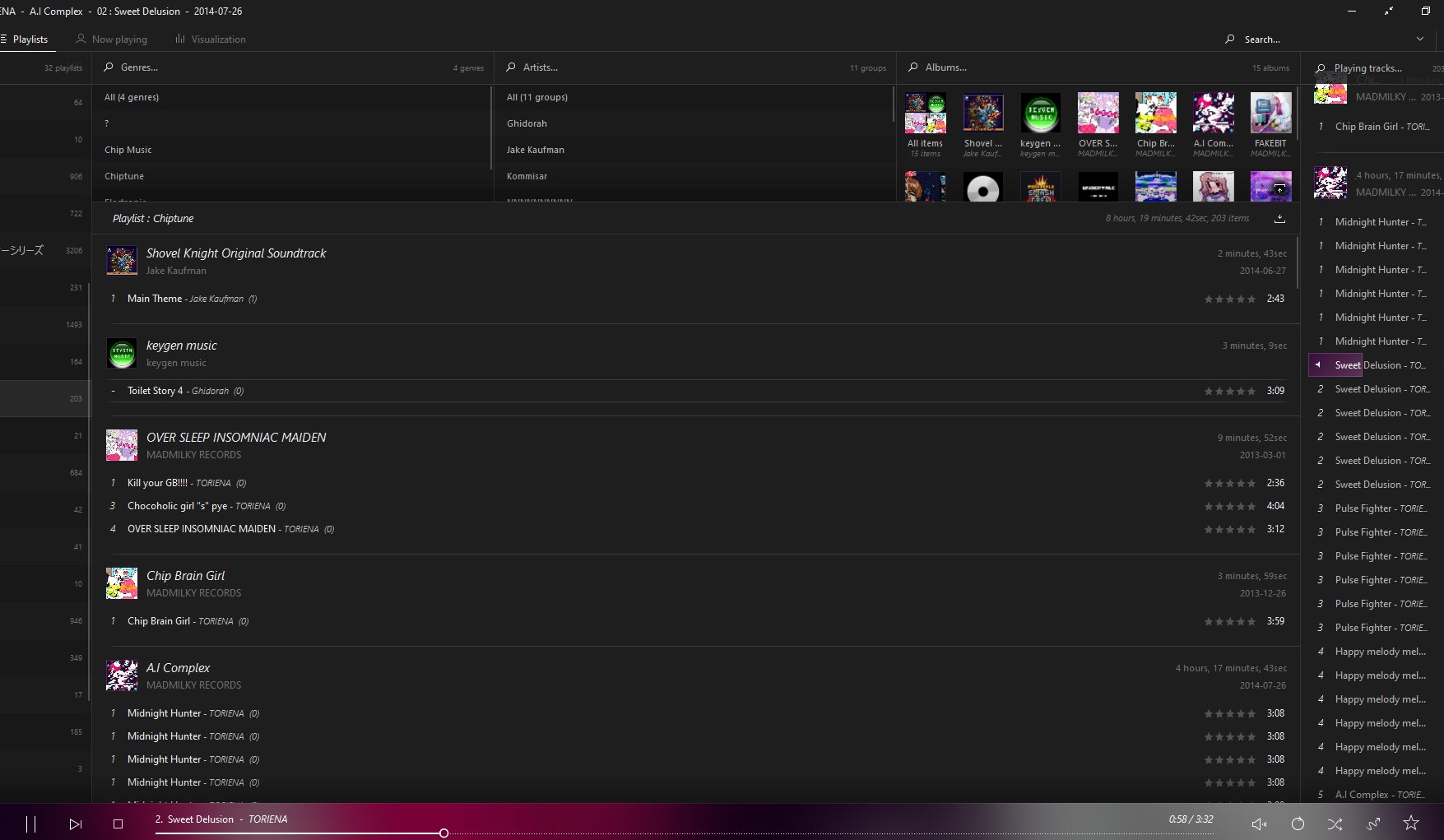Image resolution: width=1444 pixels, height=840 pixels.
Task: Open the Visualization tab
Action: point(211,39)
